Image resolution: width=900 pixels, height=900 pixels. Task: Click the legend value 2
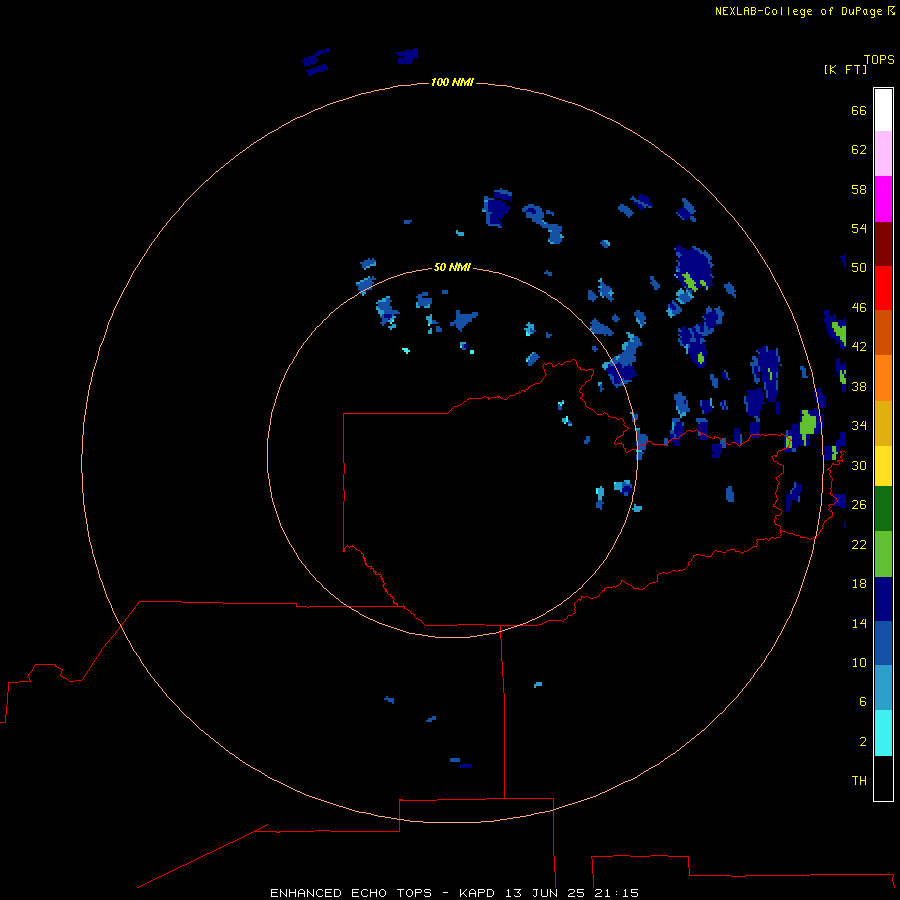coord(863,741)
